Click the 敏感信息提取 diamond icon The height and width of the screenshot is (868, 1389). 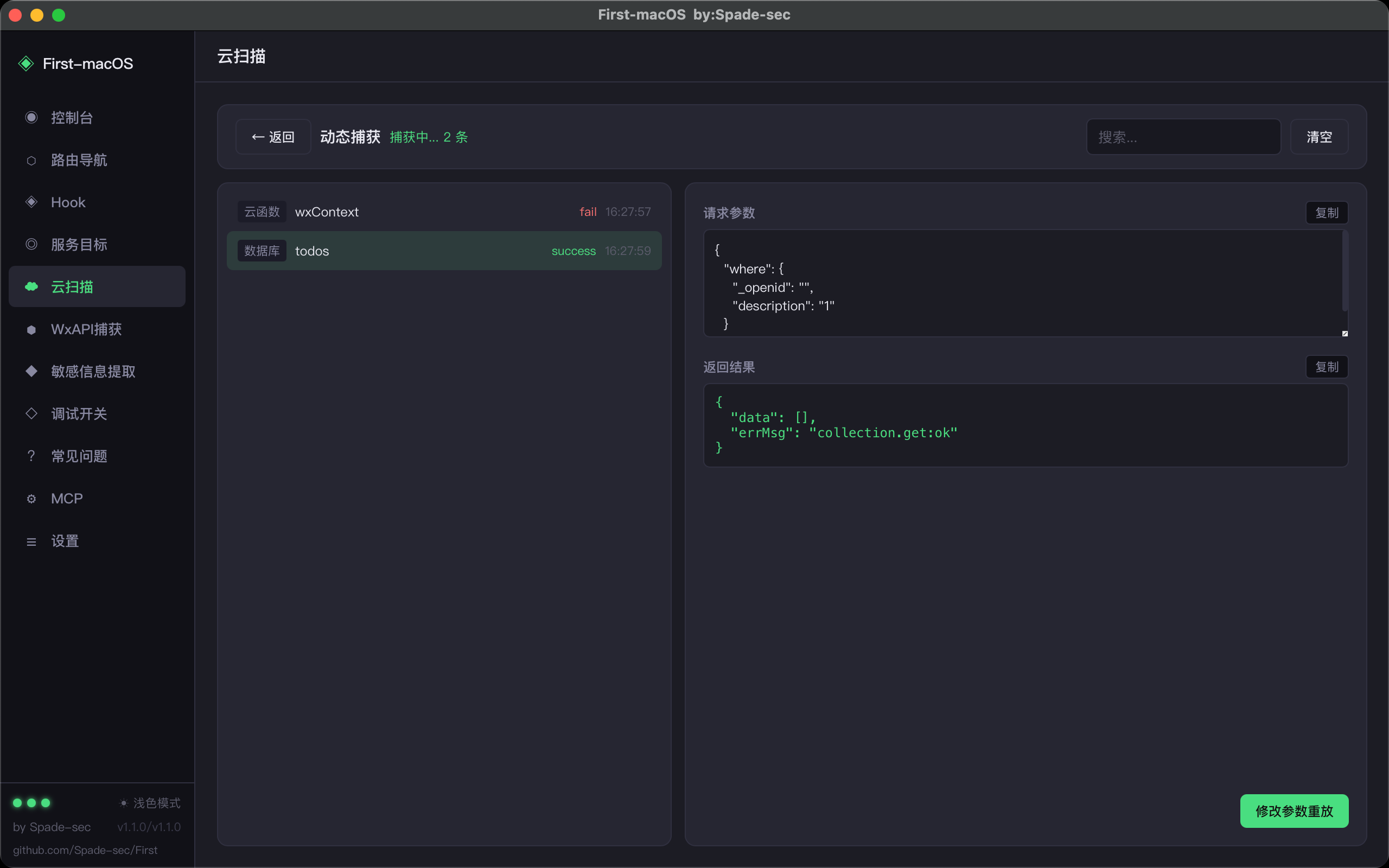click(x=31, y=371)
